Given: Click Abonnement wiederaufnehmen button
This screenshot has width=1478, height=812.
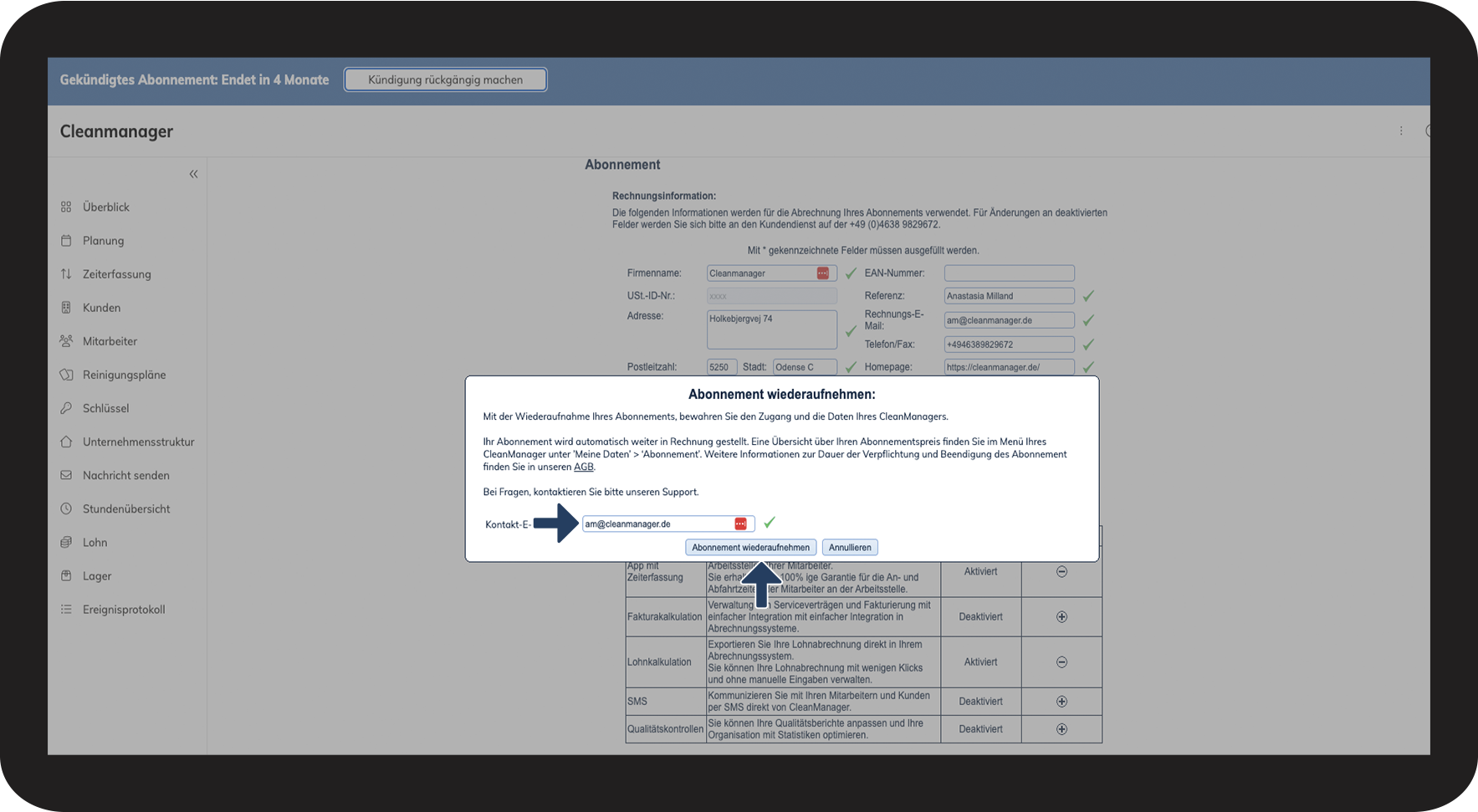Looking at the screenshot, I should [750, 547].
